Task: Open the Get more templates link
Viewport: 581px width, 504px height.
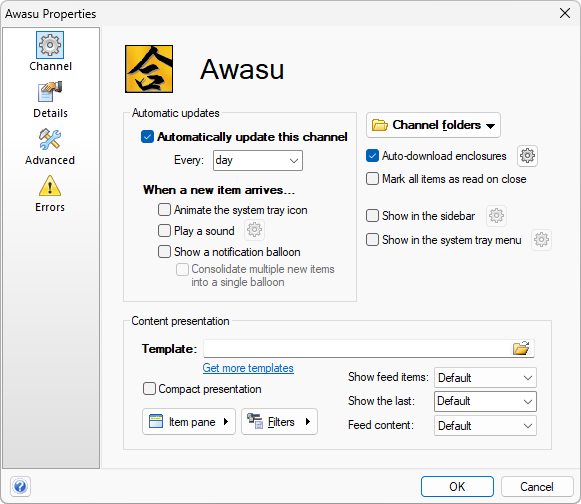Action: [248, 368]
